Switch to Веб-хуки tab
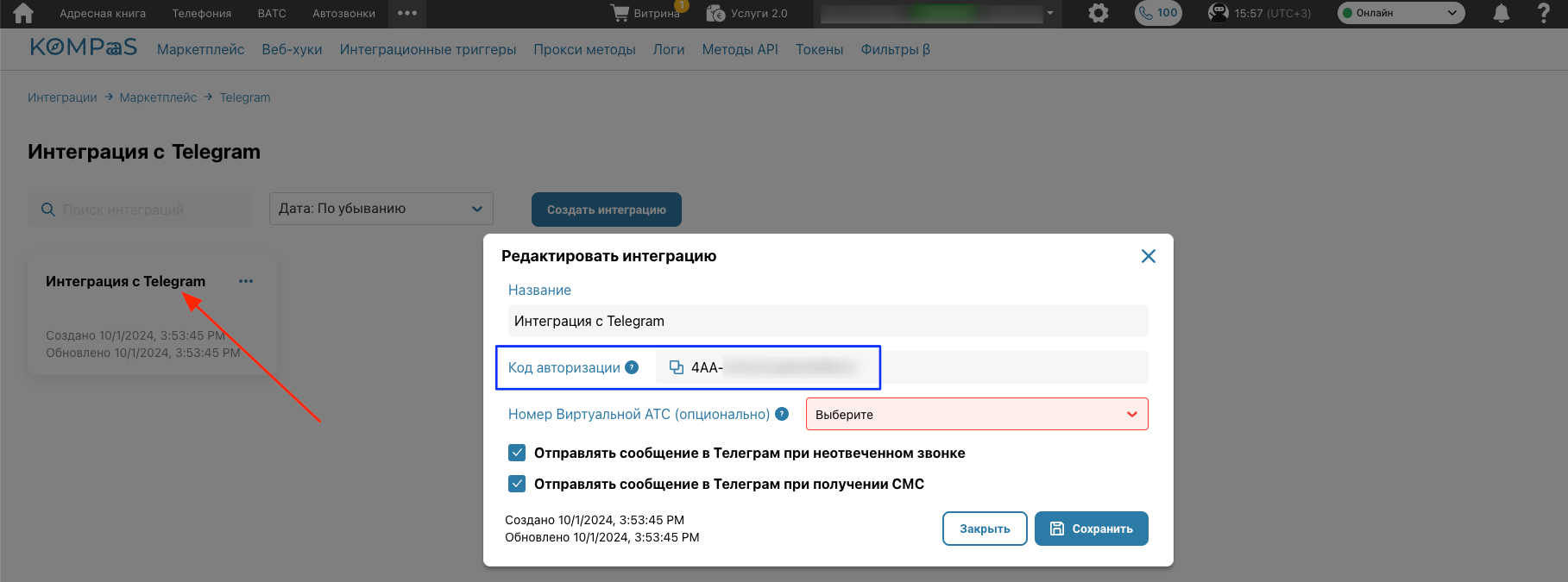The height and width of the screenshot is (582, 1568). click(x=292, y=49)
